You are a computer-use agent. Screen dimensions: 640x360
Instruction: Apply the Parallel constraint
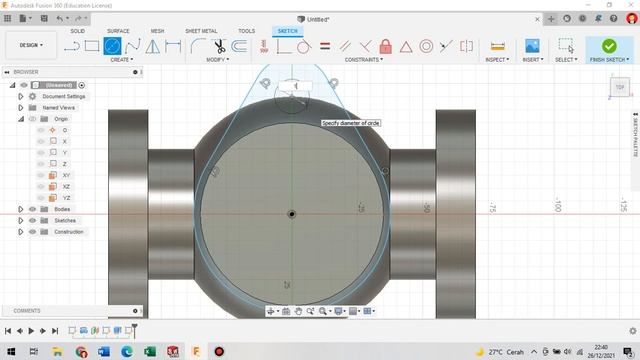pyautogui.click(x=345, y=46)
